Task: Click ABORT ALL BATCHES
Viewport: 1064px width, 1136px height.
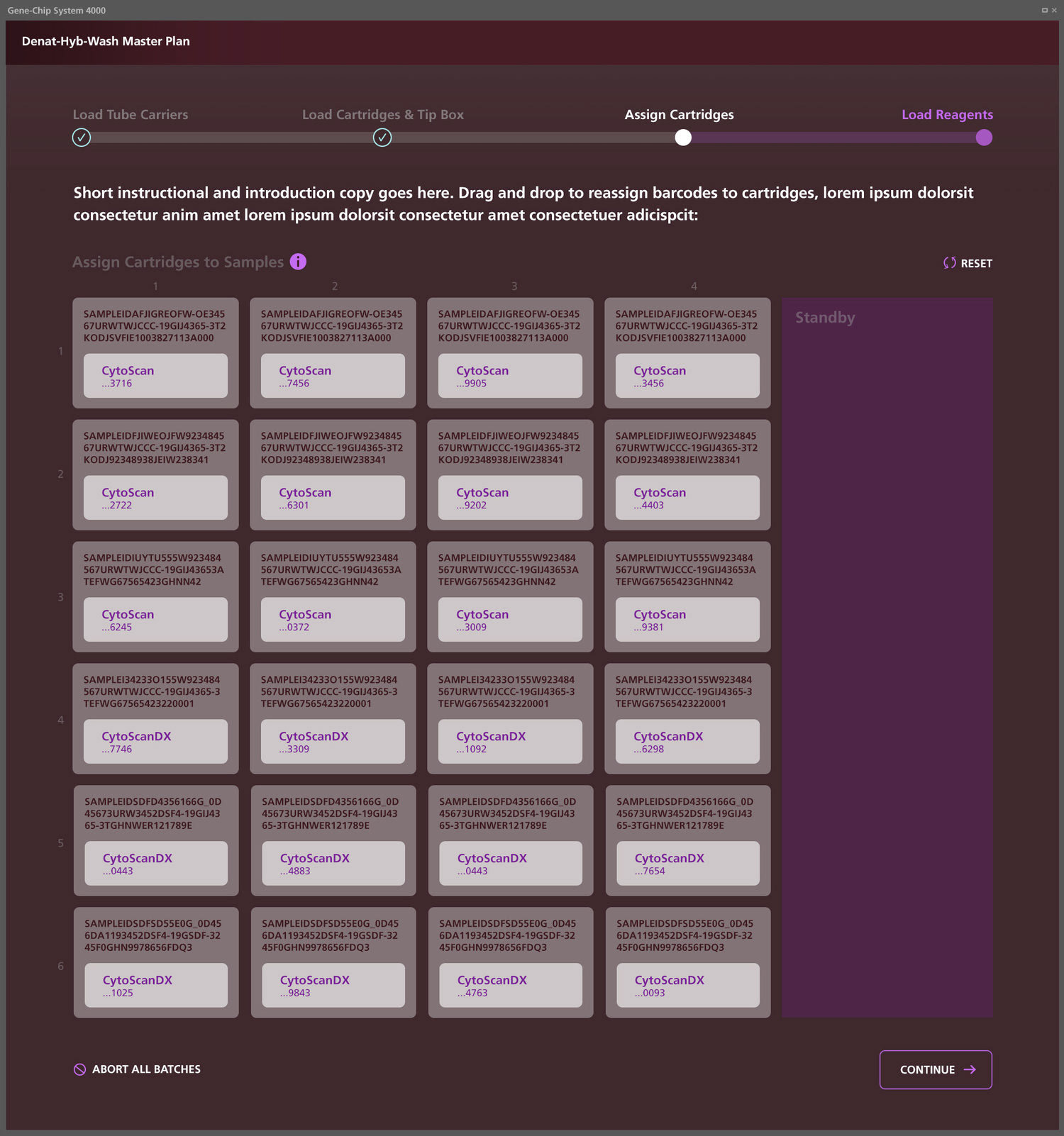Action: (138, 1069)
